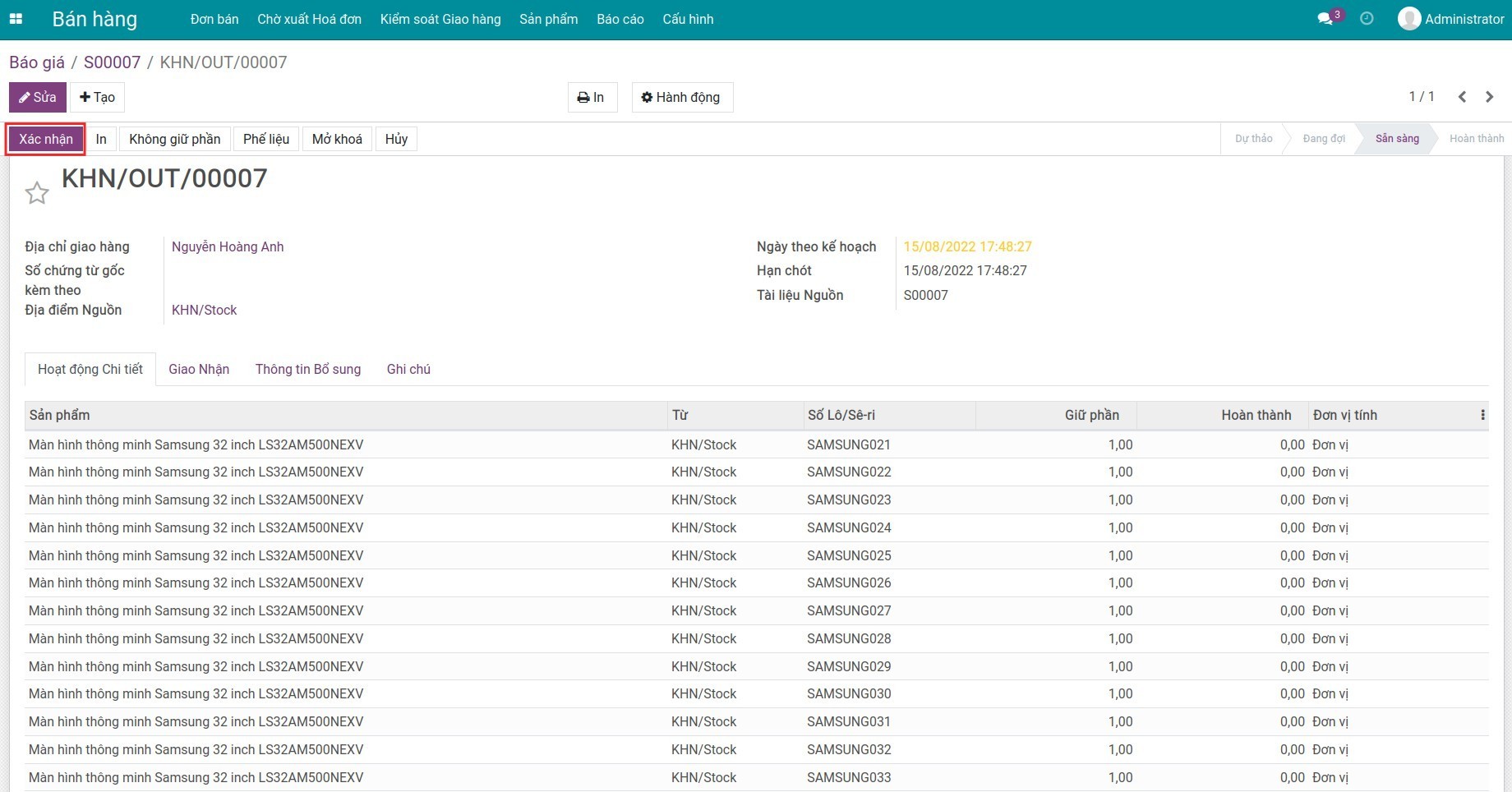Click serial number SAMSUNG027
This screenshot has width=1512, height=792.
(x=849, y=610)
